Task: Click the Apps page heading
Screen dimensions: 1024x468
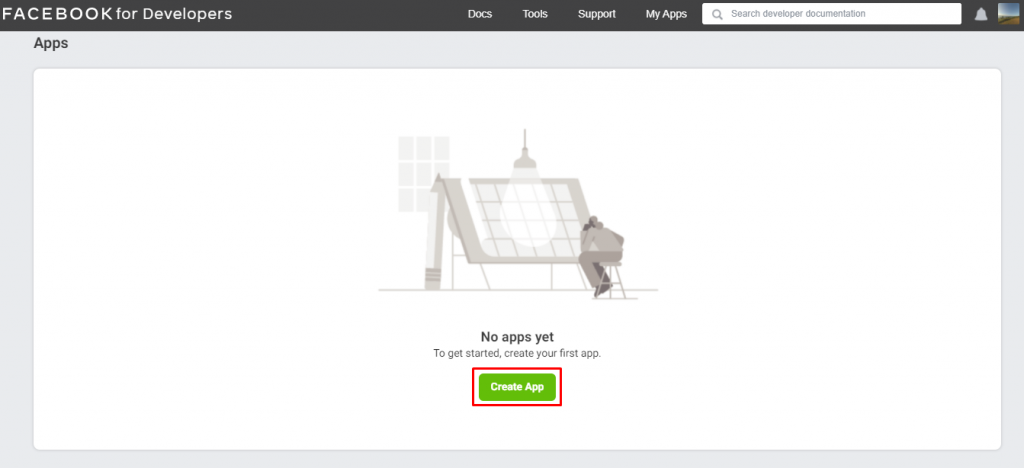Action: (x=51, y=44)
